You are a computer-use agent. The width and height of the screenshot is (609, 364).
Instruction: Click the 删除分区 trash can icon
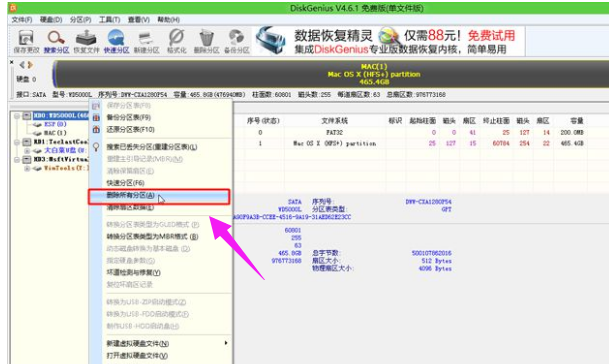206,41
